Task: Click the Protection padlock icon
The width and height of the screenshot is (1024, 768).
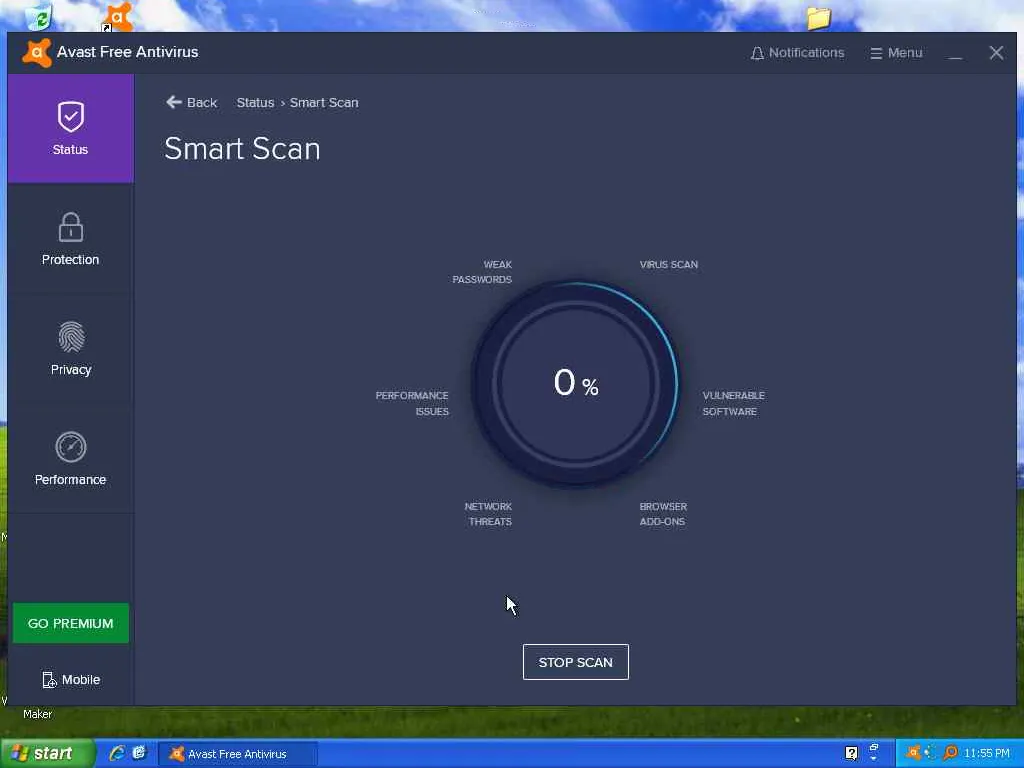Action: click(x=71, y=227)
